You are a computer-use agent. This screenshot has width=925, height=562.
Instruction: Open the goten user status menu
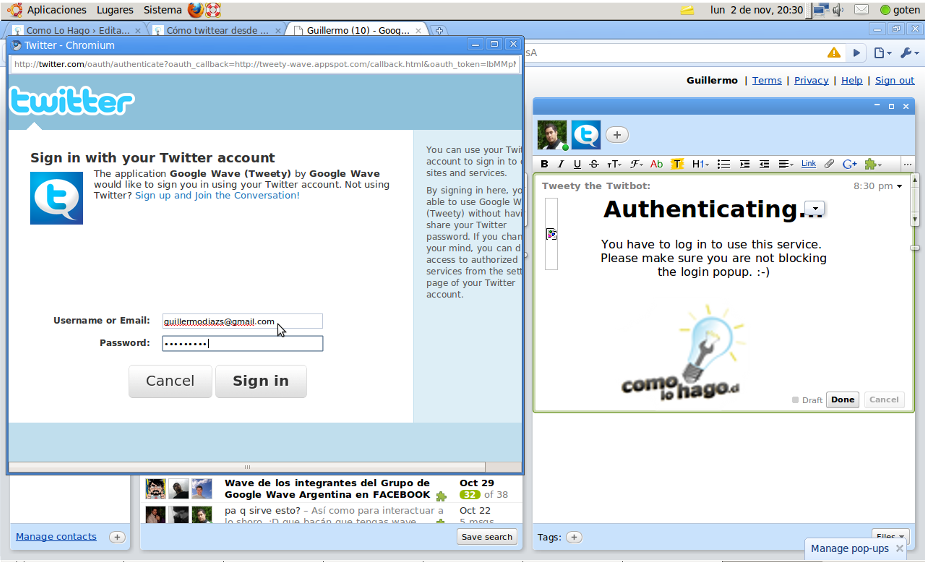click(900, 10)
